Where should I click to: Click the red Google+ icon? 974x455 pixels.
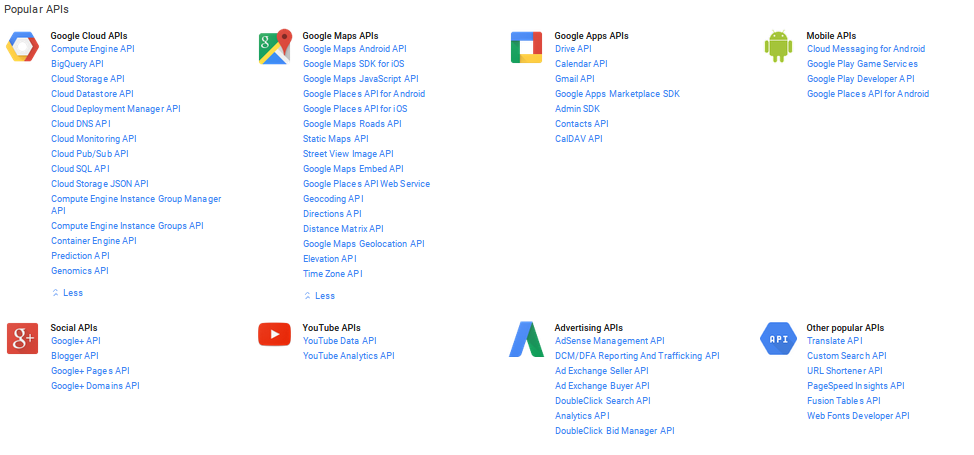tap(22, 338)
